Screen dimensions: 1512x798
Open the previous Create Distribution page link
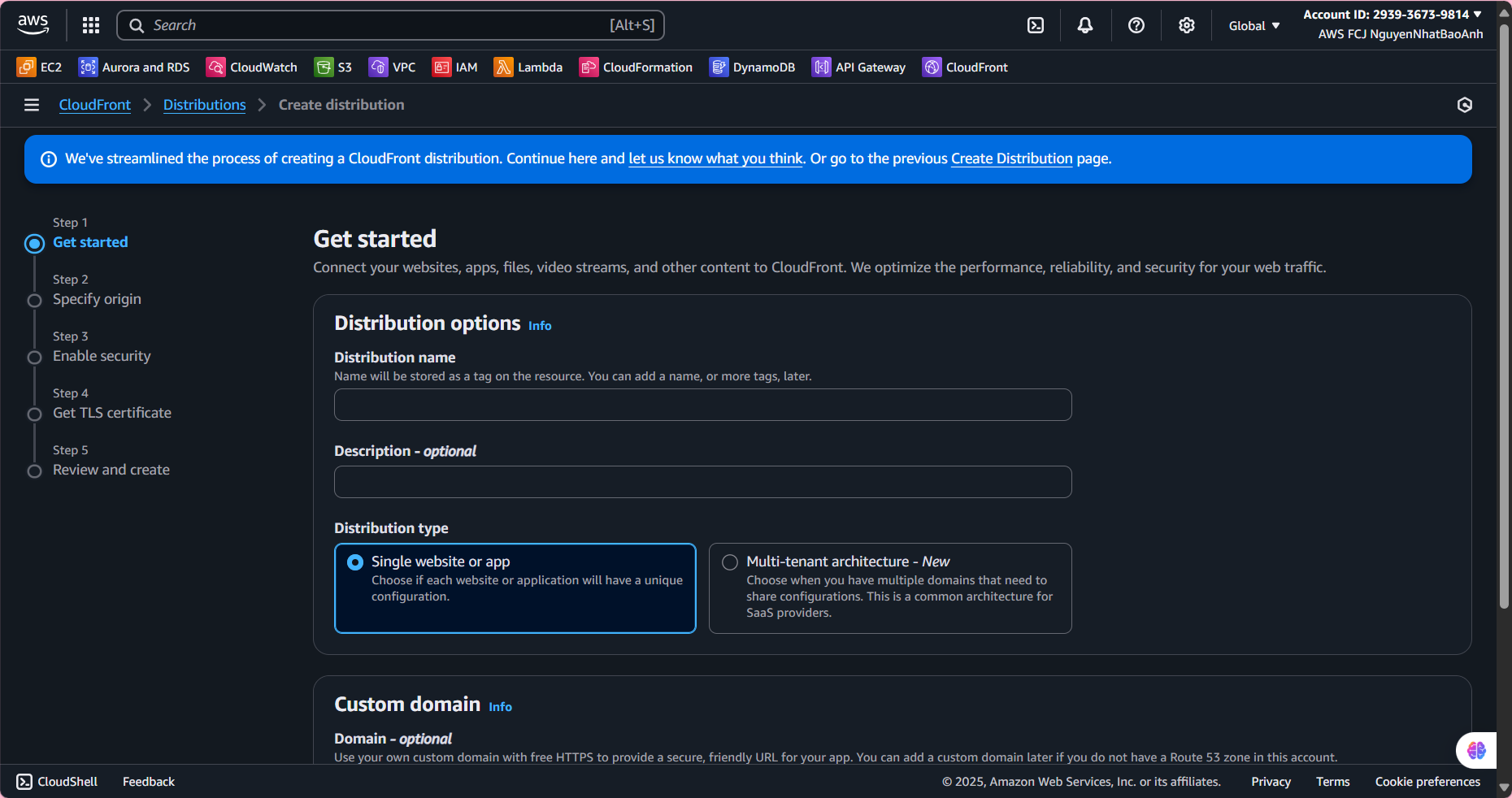point(1011,158)
